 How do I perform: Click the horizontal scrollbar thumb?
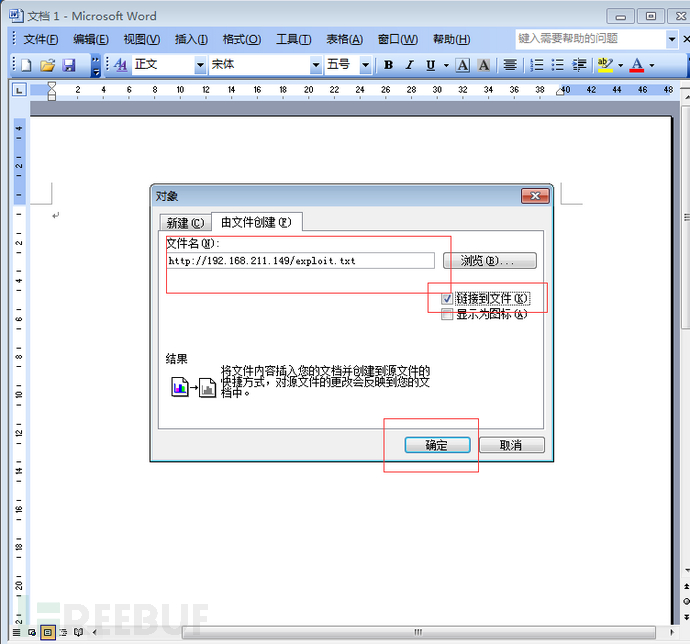pyautogui.click(x=418, y=633)
